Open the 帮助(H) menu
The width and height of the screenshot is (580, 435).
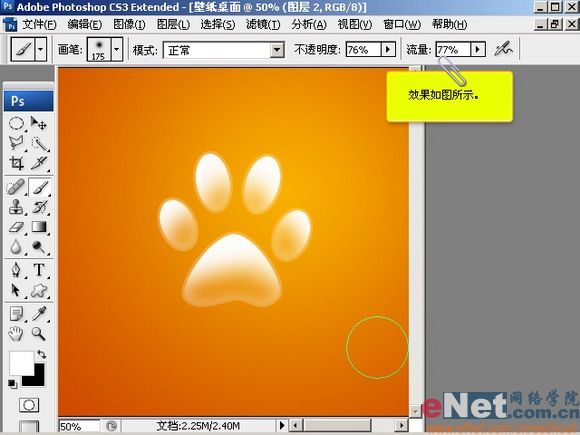(449, 25)
